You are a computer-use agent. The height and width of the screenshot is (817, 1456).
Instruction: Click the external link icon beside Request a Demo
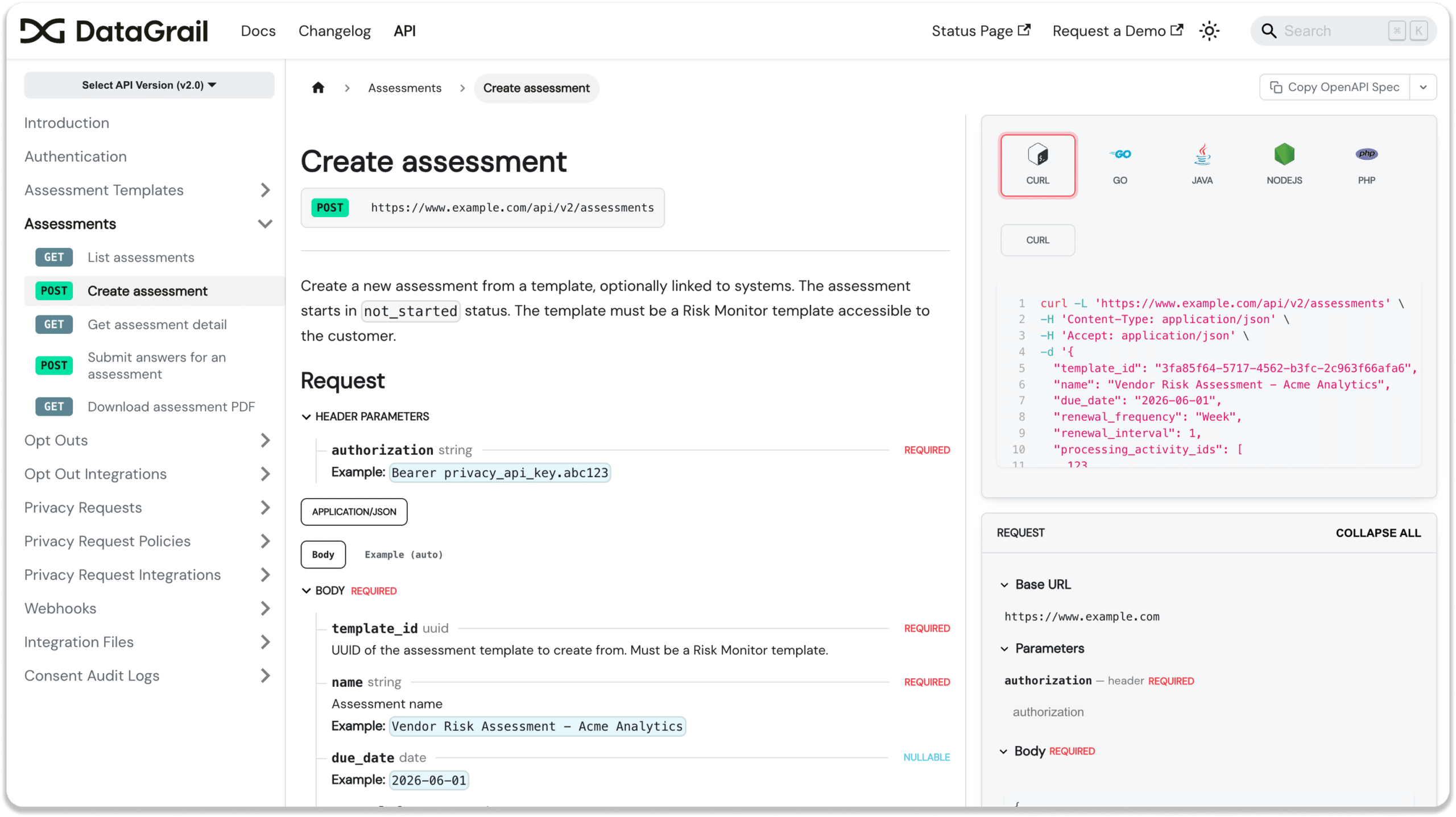(x=1177, y=30)
